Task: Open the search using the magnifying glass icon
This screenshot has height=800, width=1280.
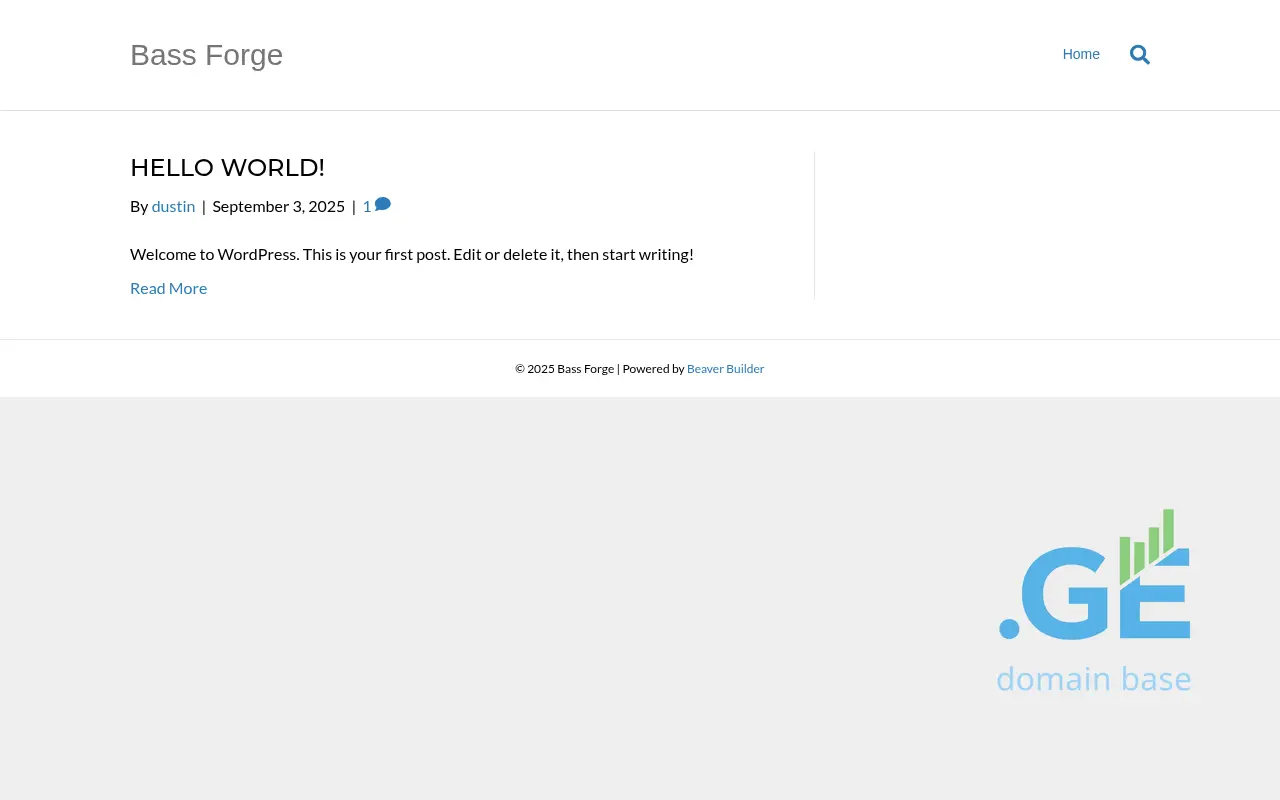Action: [1139, 54]
